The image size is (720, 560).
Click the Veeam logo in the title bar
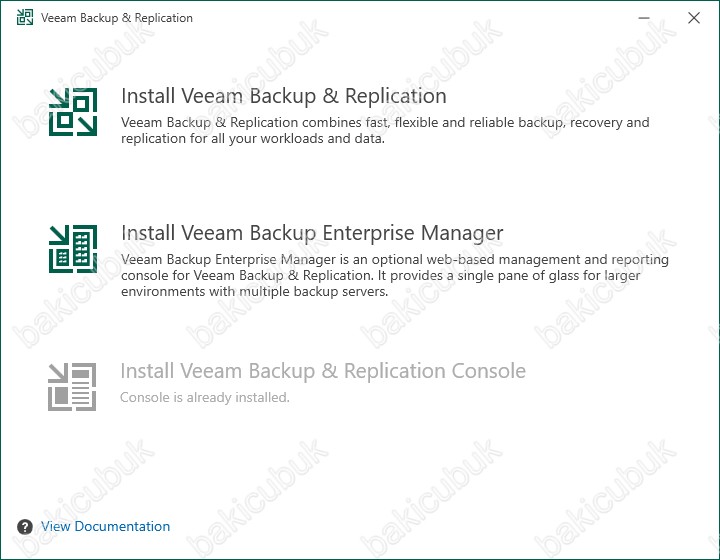pos(25,17)
